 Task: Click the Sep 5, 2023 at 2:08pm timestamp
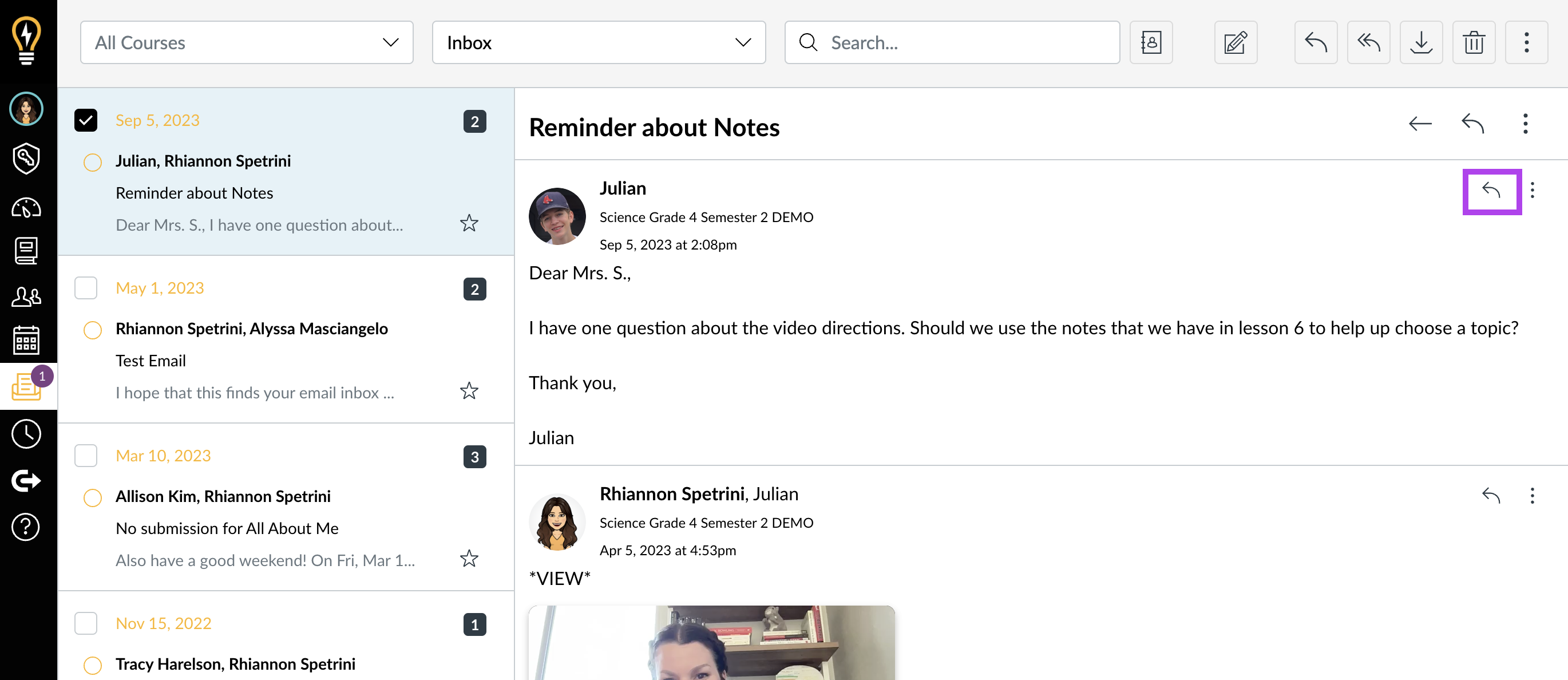pos(668,245)
